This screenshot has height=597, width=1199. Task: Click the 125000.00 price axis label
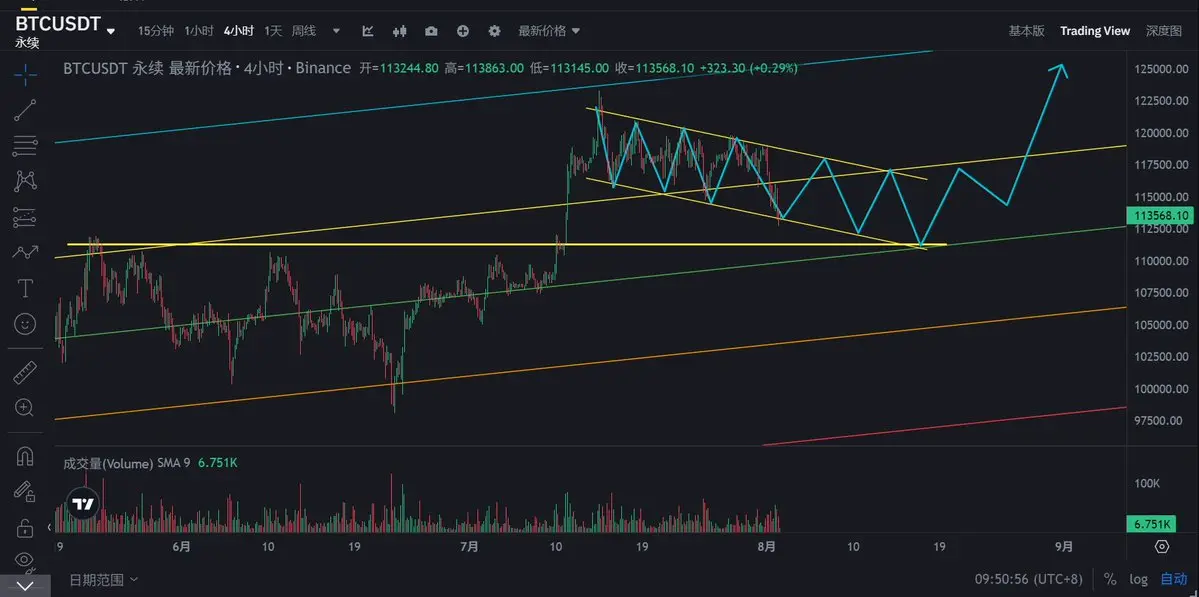coord(1161,70)
